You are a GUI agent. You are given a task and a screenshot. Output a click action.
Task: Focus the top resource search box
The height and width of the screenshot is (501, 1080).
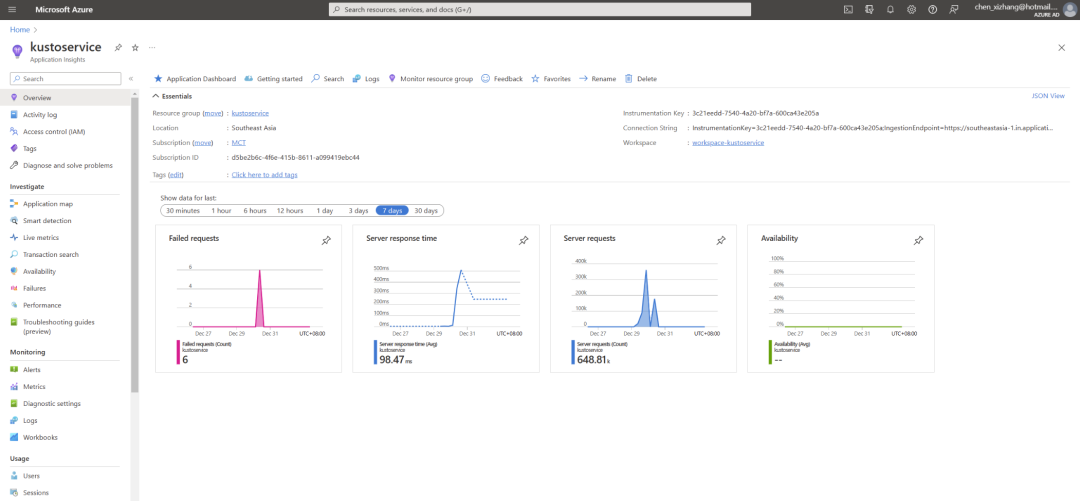pos(540,10)
